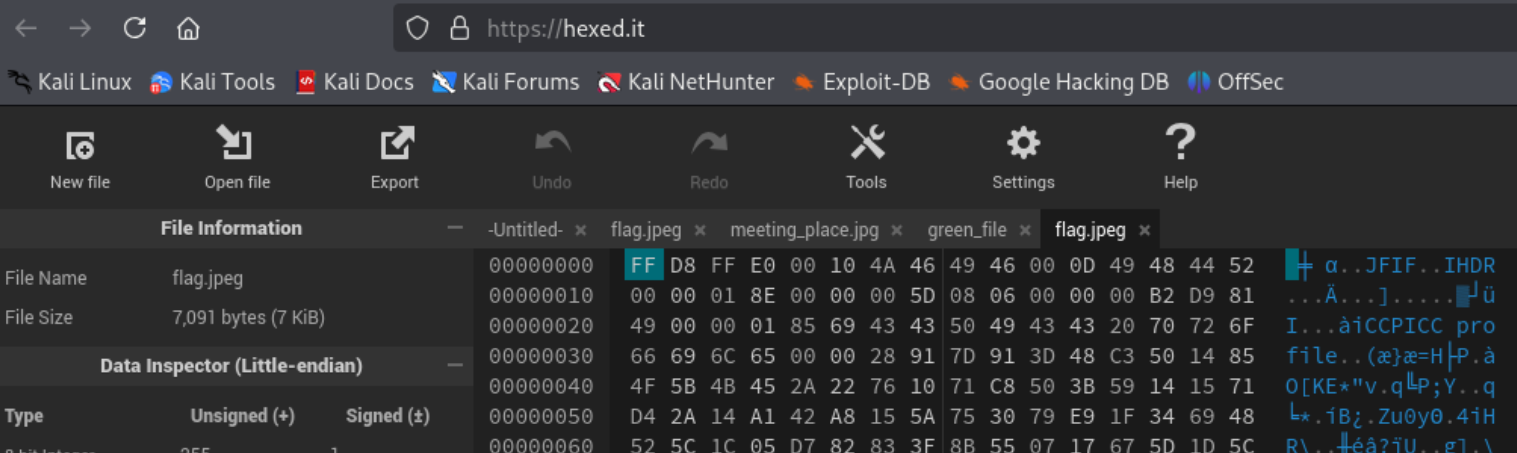Click the Type column header

click(x=24, y=416)
